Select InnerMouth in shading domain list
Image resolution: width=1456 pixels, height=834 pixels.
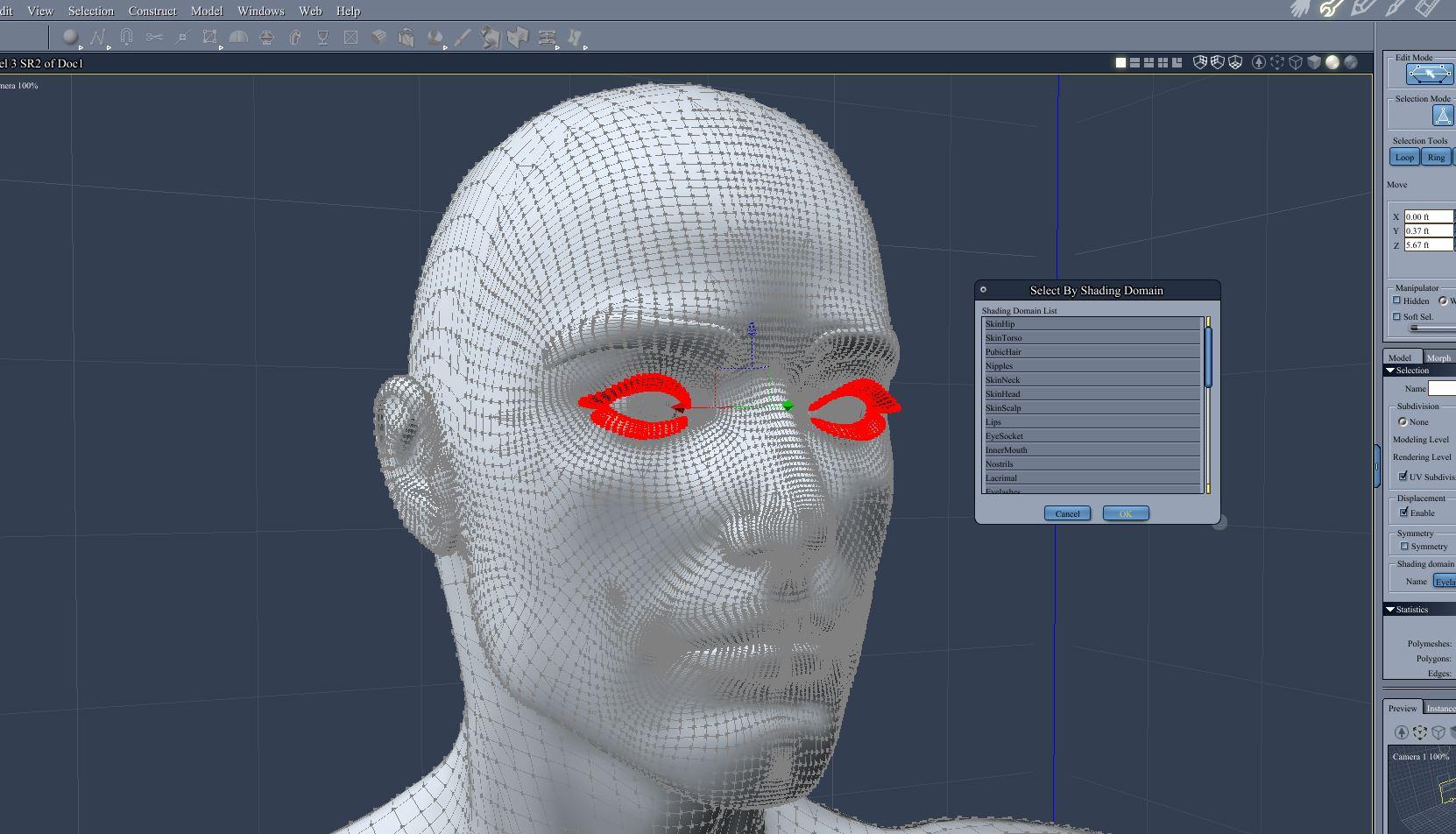point(1092,450)
